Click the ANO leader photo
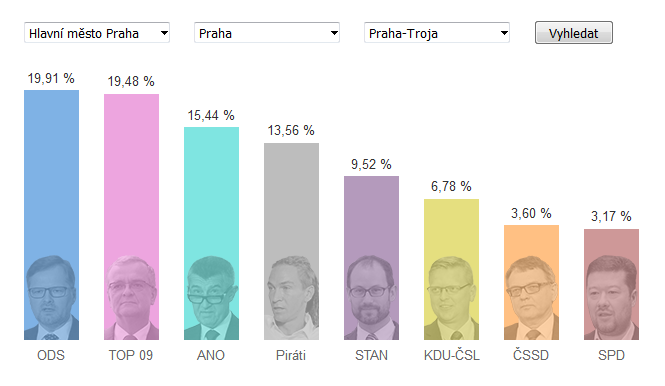665x386 pixels. [x=211, y=298]
